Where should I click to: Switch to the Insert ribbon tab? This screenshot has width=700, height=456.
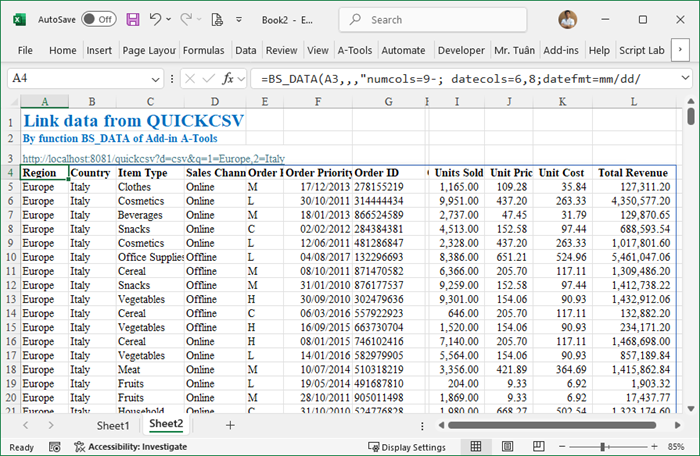point(99,50)
